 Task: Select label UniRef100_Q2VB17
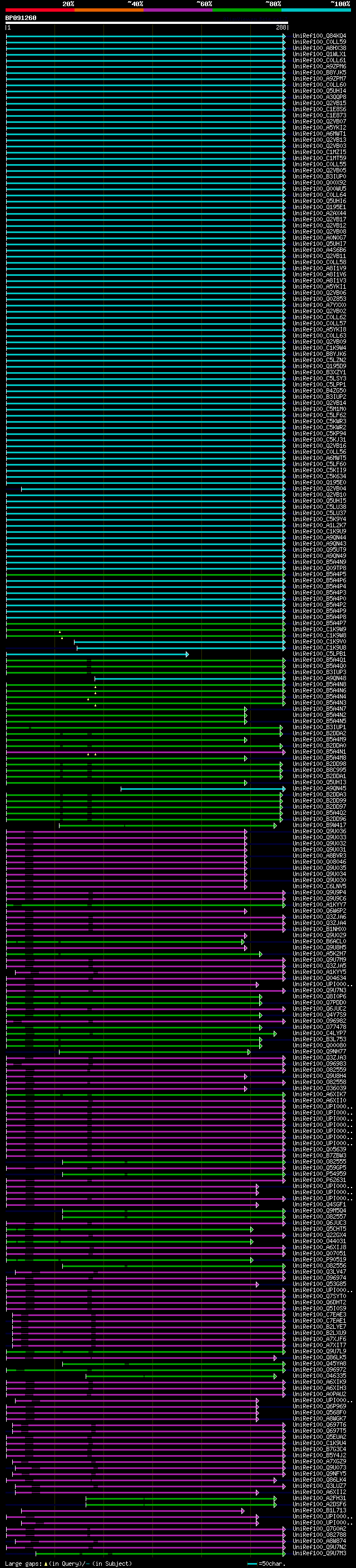319,220
